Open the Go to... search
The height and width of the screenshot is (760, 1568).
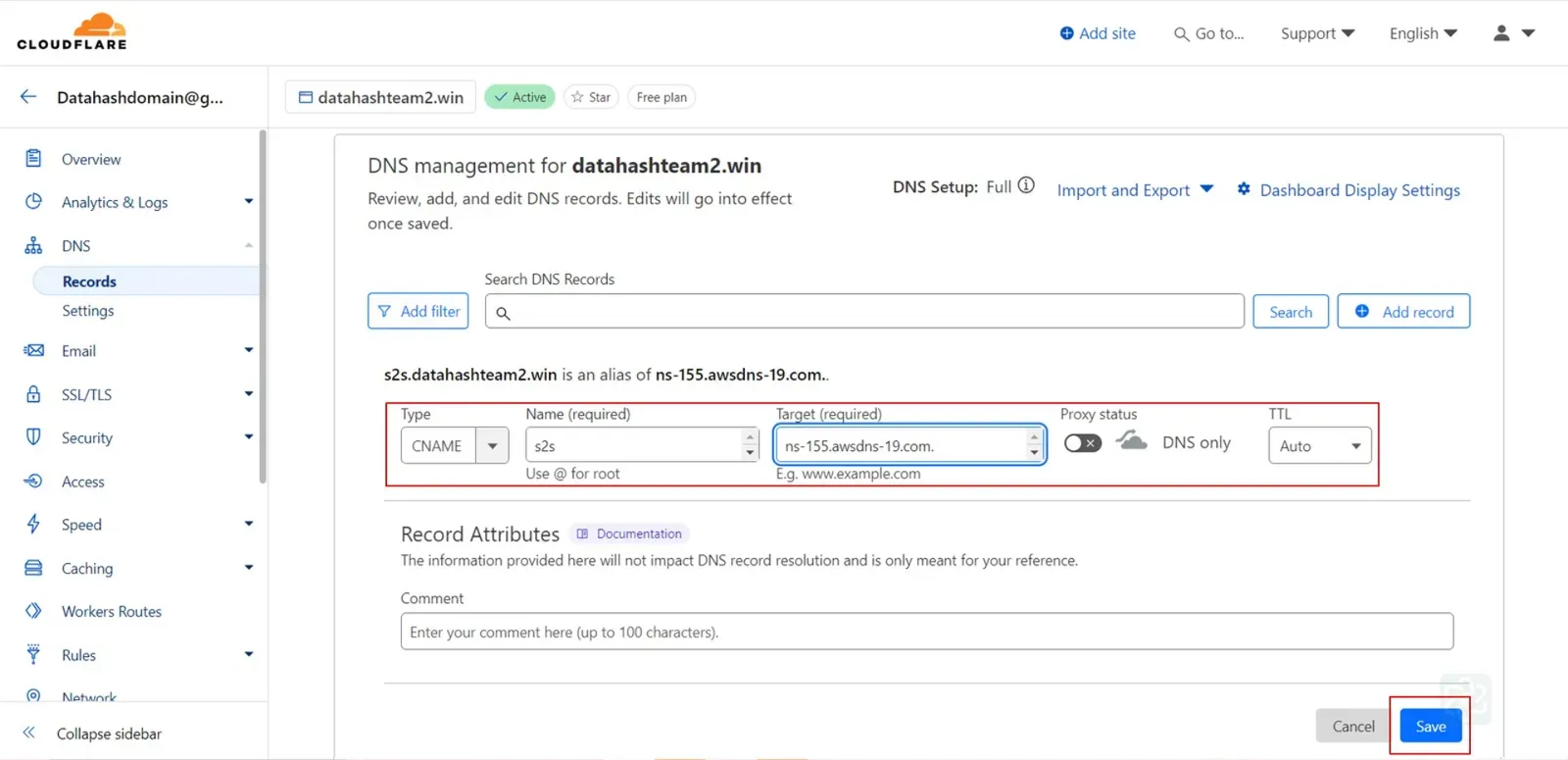pyautogui.click(x=1208, y=33)
